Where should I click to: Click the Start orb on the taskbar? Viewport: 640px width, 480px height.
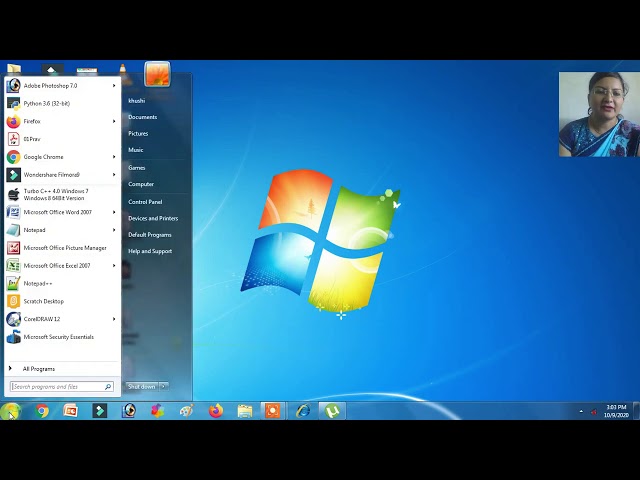pyautogui.click(x=11, y=411)
